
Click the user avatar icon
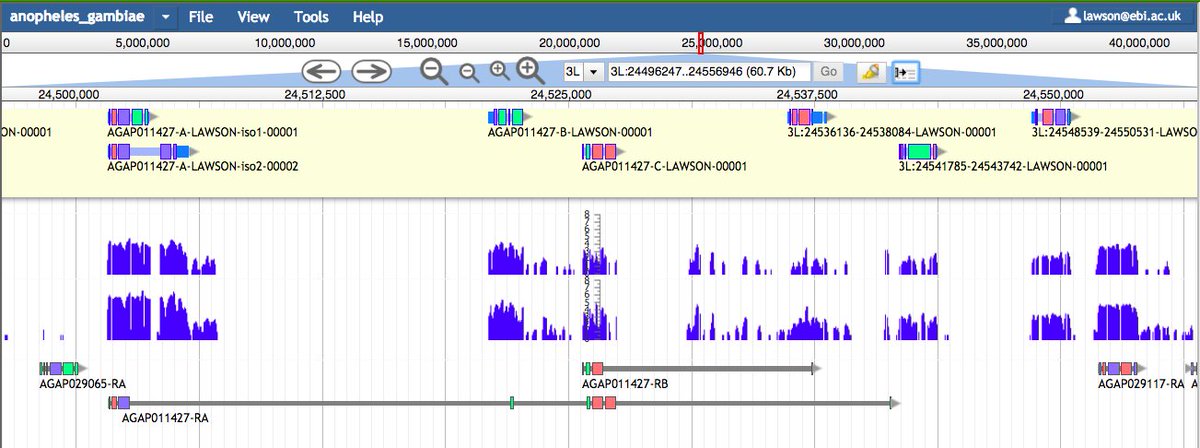(1072, 16)
